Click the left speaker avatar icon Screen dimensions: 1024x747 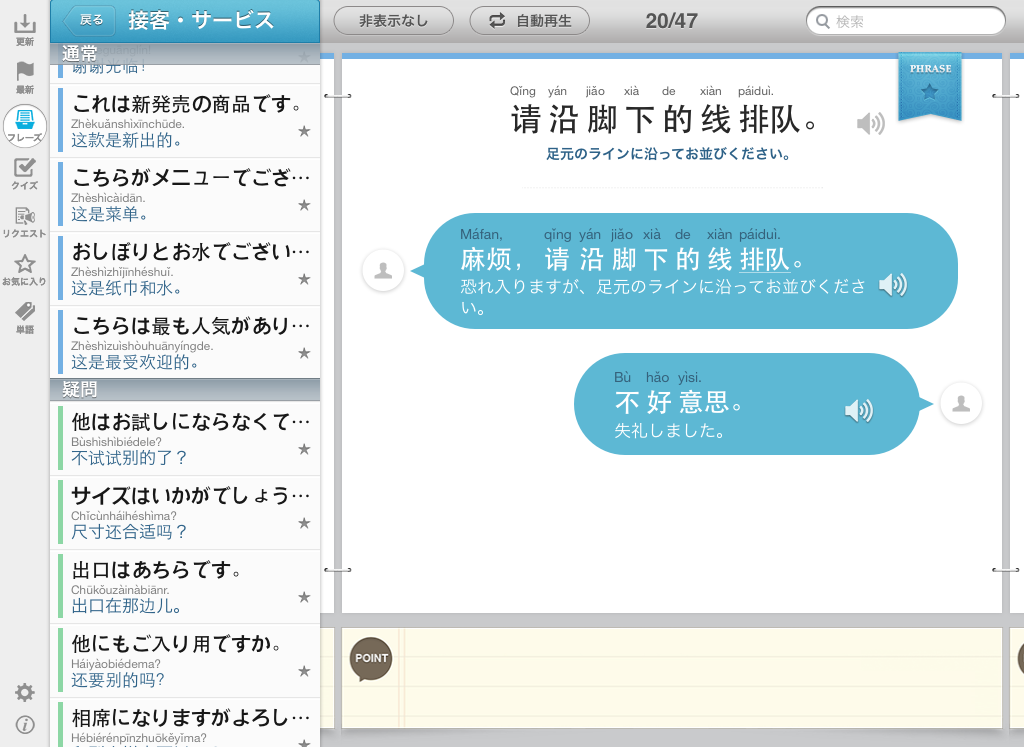[x=383, y=270]
